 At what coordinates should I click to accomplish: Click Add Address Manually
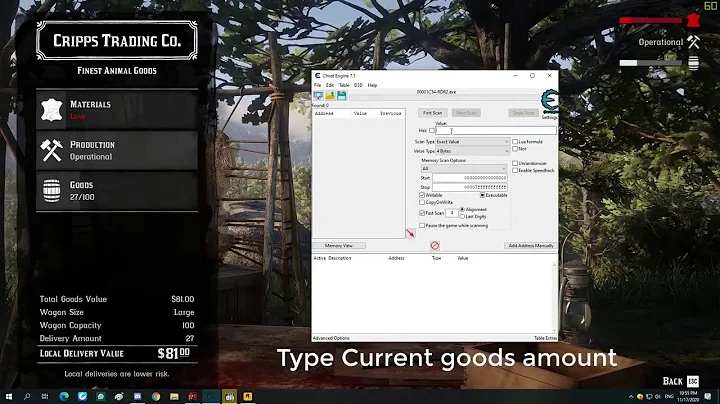[x=531, y=246]
